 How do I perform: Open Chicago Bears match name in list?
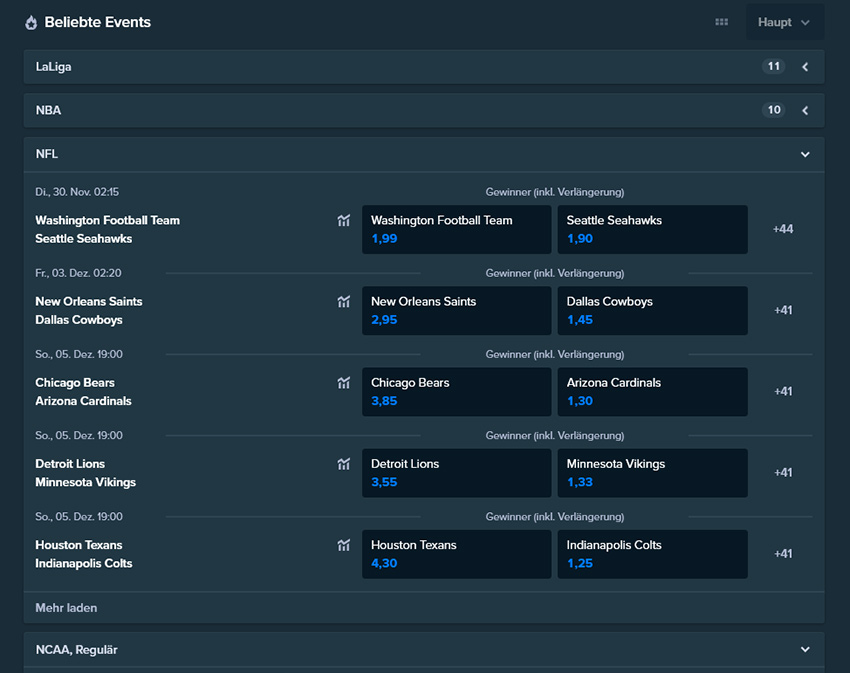(x=75, y=383)
